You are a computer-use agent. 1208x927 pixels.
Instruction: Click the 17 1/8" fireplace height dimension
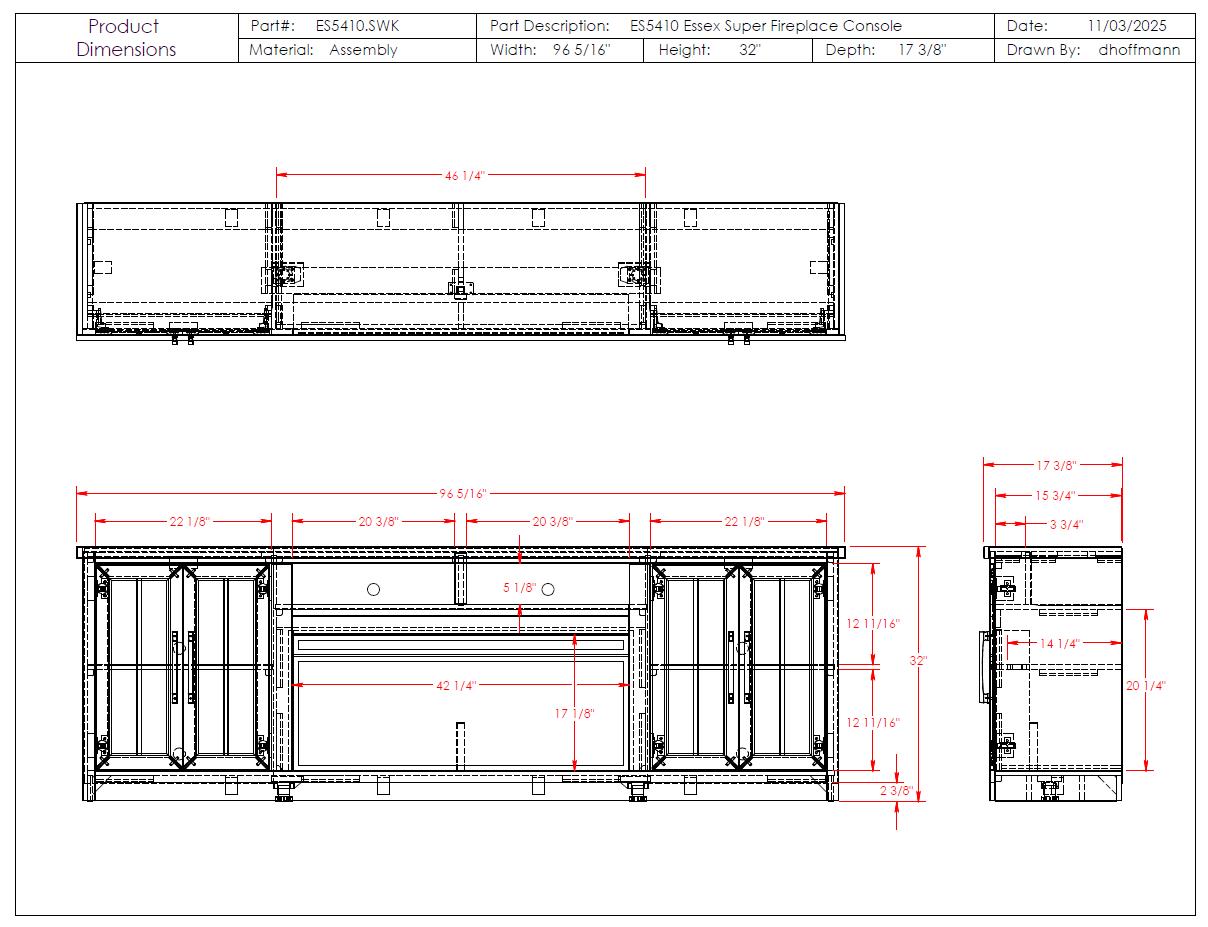click(x=574, y=714)
